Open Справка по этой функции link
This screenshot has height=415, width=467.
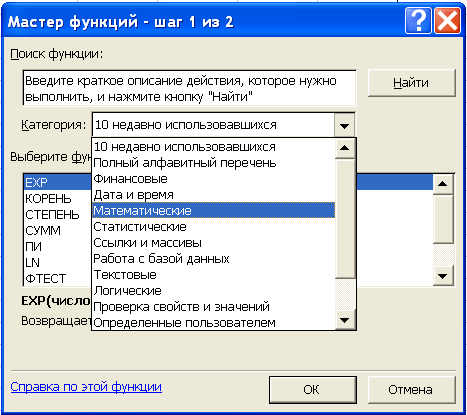[86, 387]
